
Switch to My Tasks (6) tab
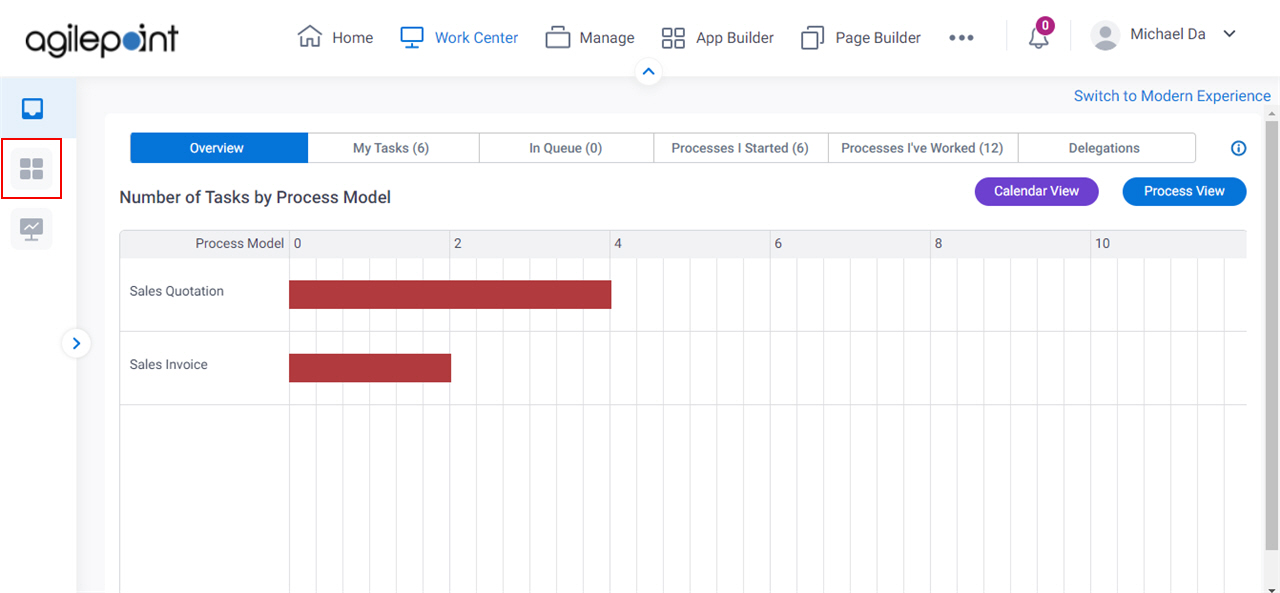tap(391, 148)
